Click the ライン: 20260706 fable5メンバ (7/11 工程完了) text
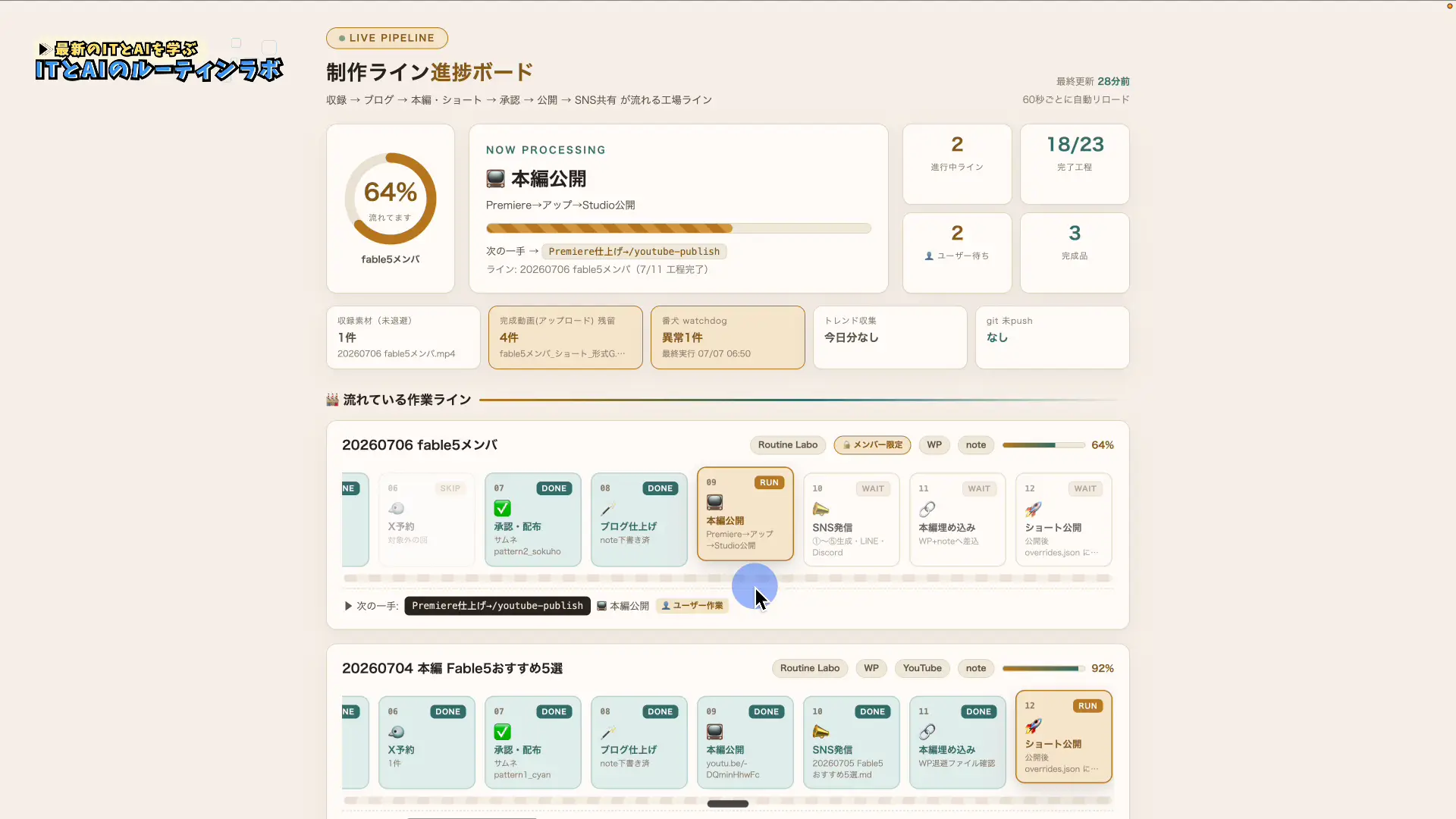The width and height of the screenshot is (1456, 819). click(597, 270)
